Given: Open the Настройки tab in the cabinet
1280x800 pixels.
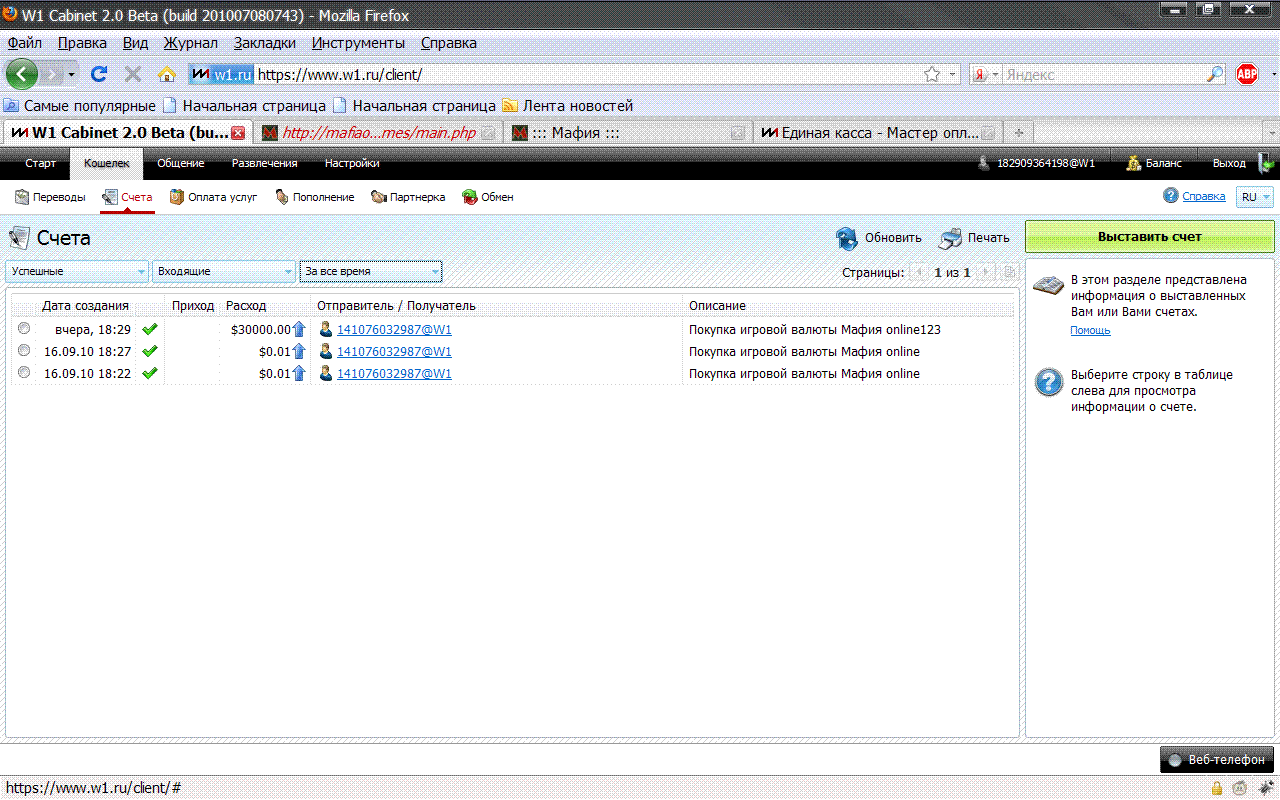Looking at the screenshot, I should point(352,163).
